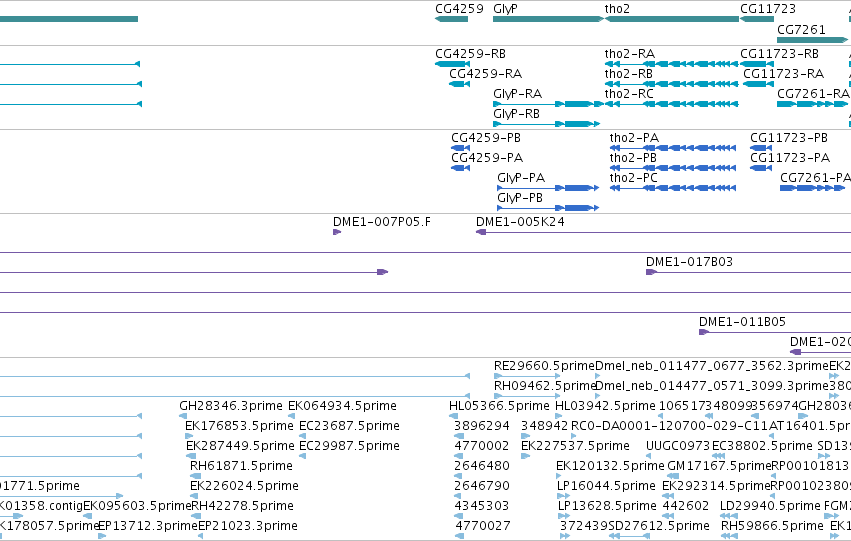Viewport: 851px width, 541px height.
Task: Select the CG11723-RB transcript
Action: [x=757, y=64]
